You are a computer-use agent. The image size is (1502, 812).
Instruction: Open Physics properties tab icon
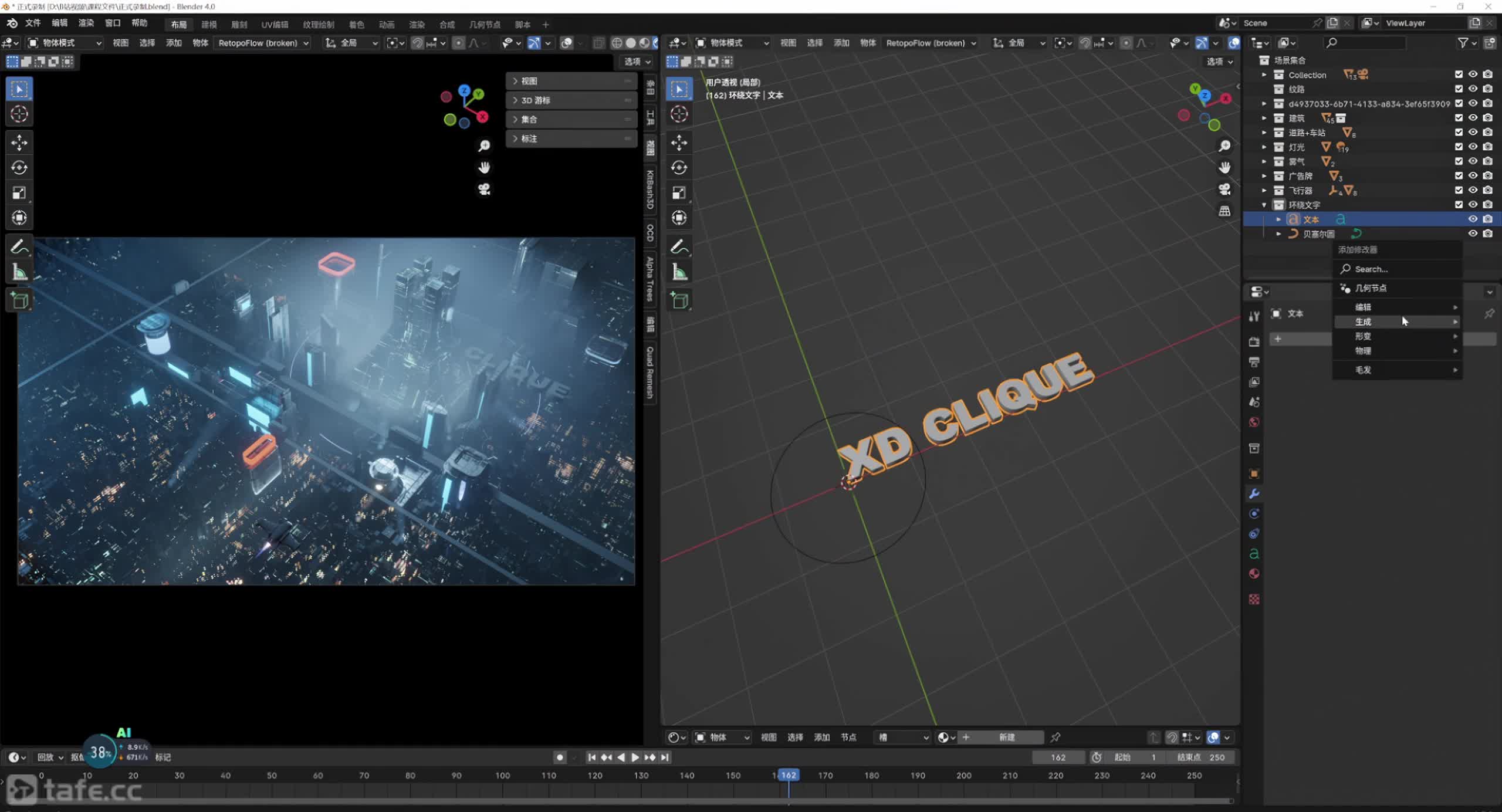pos(1254,514)
